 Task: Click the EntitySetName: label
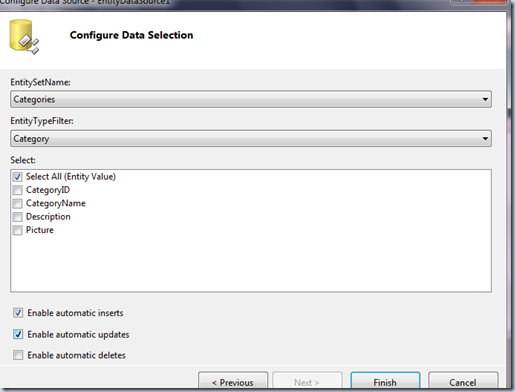point(40,82)
